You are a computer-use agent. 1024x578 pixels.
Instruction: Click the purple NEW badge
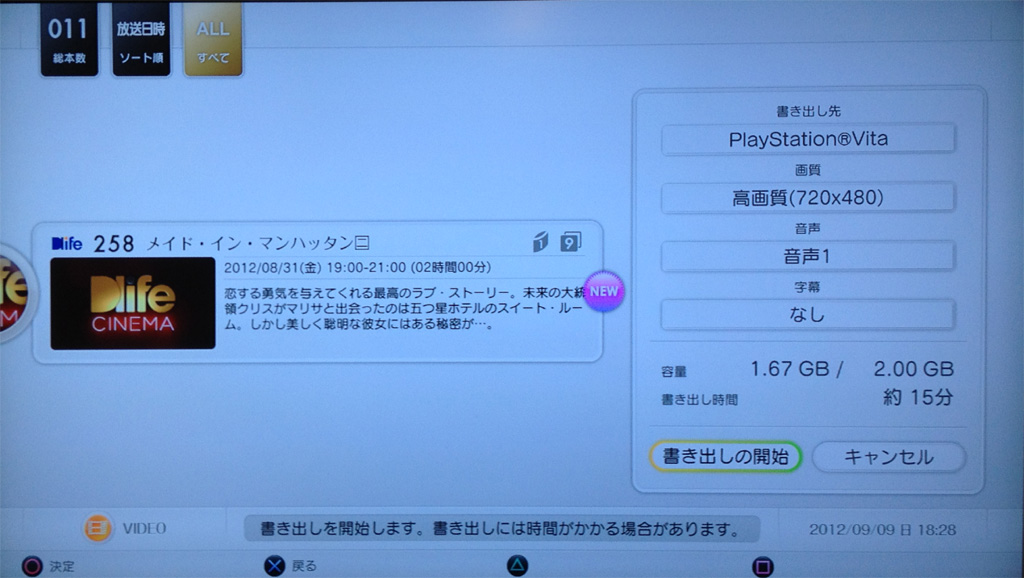coord(603,291)
